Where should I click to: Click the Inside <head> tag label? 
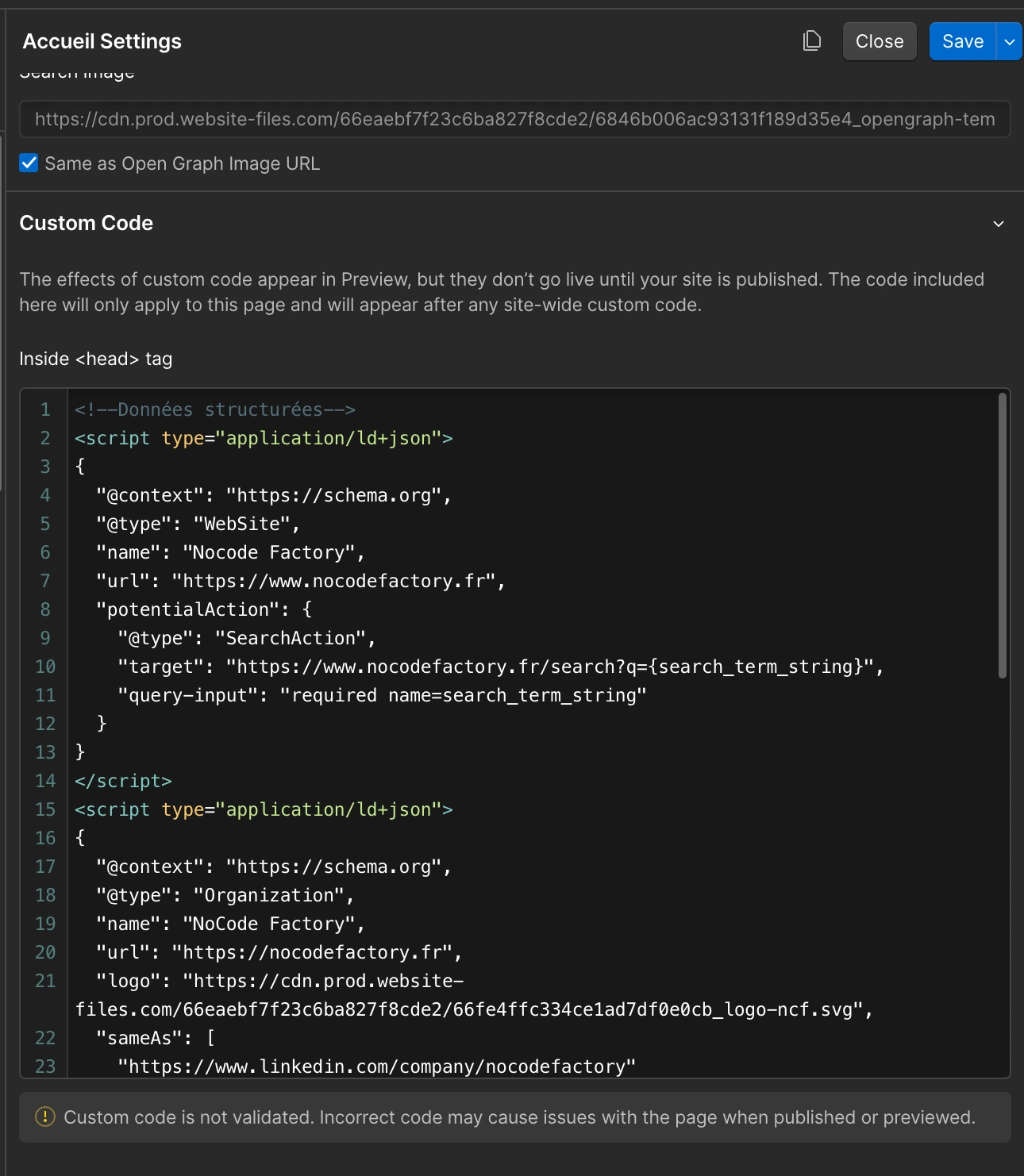(96, 359)
